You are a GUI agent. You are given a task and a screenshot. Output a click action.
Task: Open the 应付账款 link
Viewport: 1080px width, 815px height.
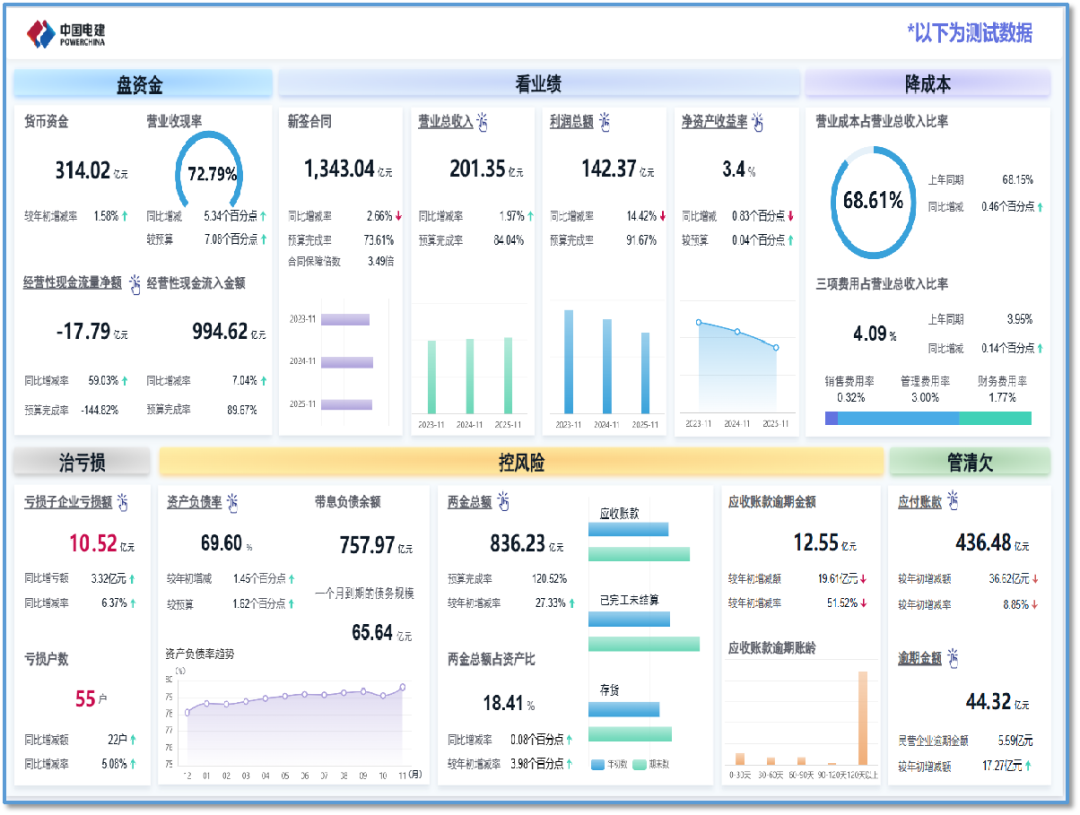920,502
